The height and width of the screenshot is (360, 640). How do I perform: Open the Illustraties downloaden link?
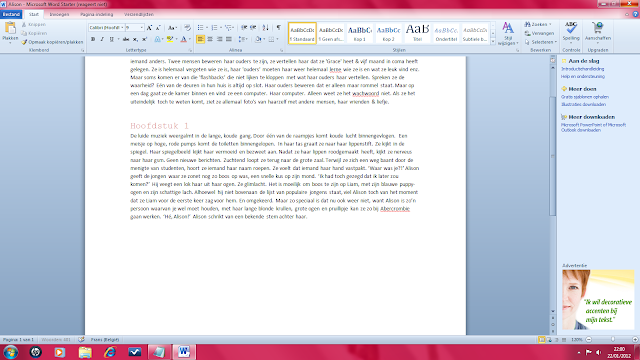(x=583, y=104)
